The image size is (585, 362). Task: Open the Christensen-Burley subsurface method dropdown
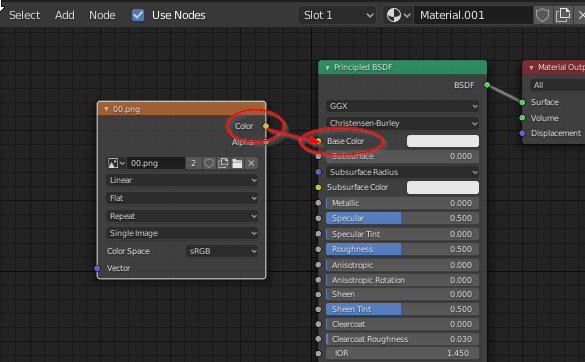pos(402,123)
